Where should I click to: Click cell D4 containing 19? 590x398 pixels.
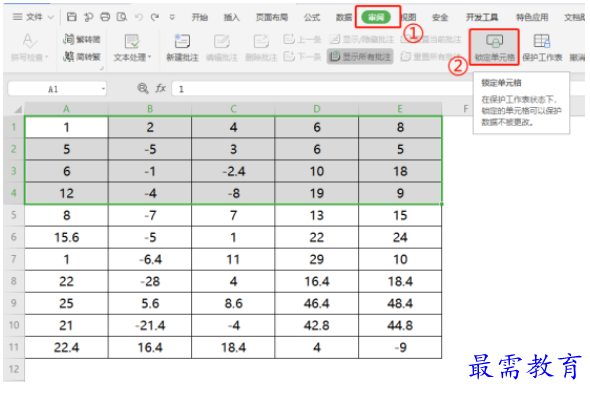[317, 193]
